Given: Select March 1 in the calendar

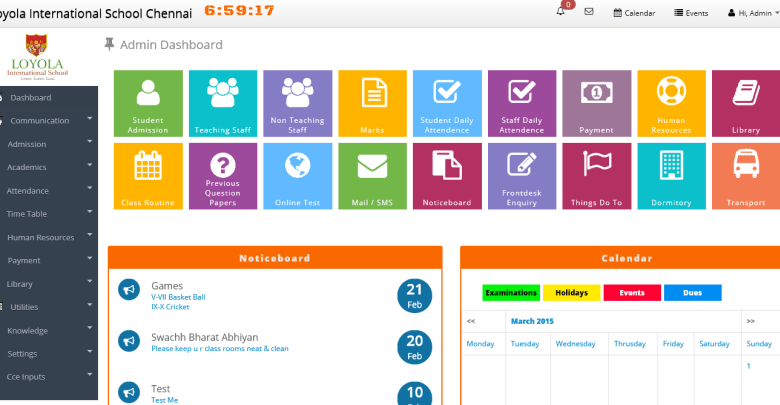Looking at the screenshot, I should [748, 366].
